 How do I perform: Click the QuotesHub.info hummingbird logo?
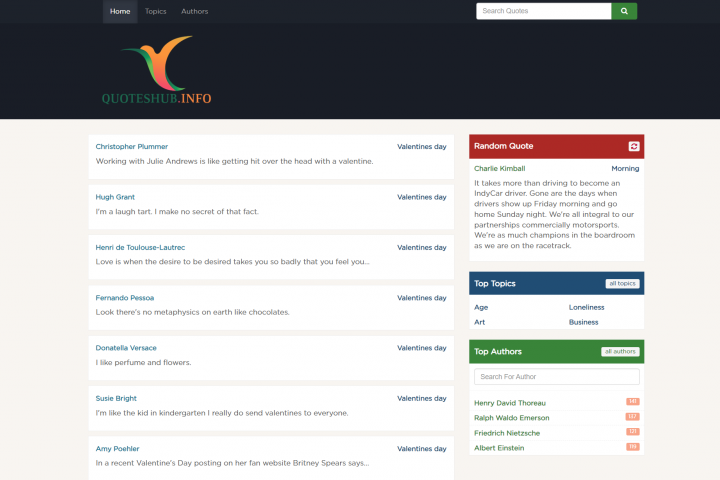(157, 70)
